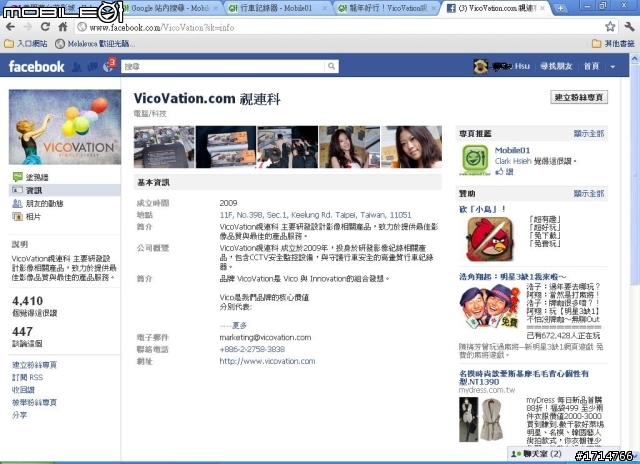Reload the page with refresh icon
640x464 pixels.
pos(45,27)
